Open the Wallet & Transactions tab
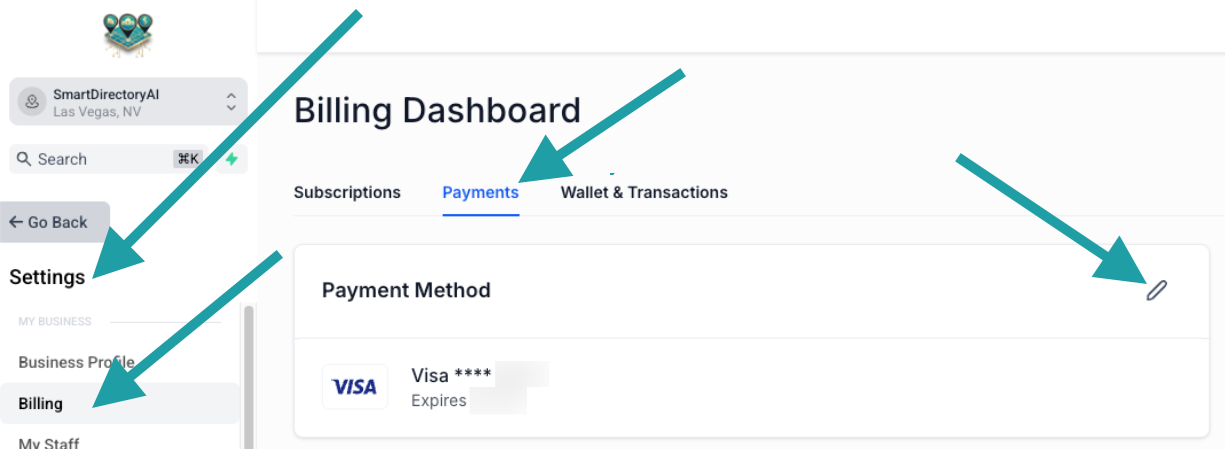 644,192
